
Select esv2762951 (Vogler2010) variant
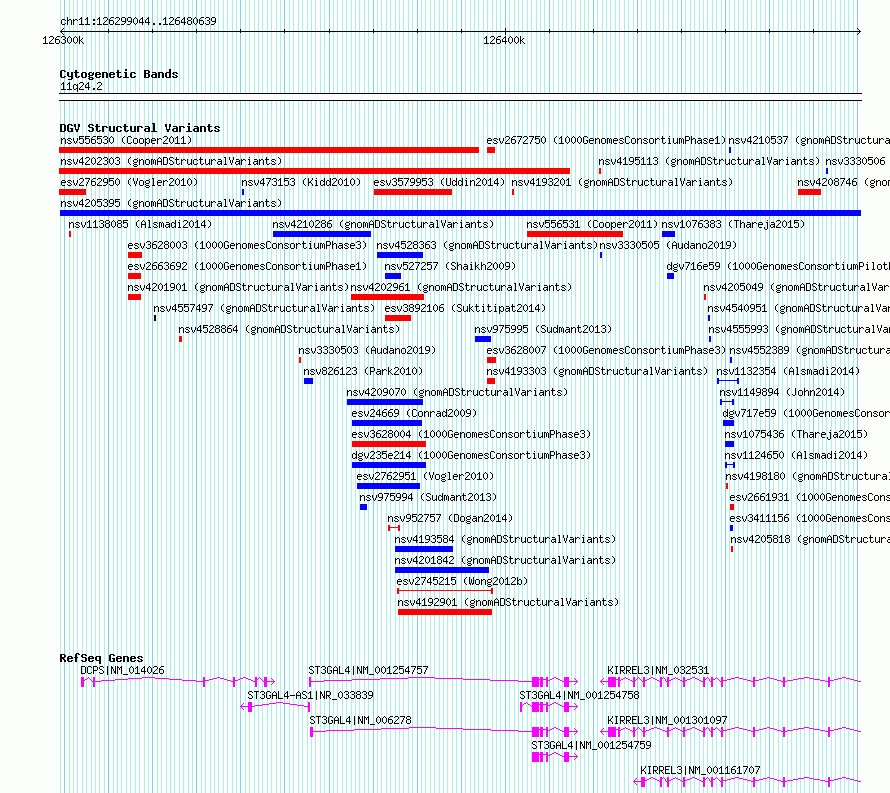point(425,476)
